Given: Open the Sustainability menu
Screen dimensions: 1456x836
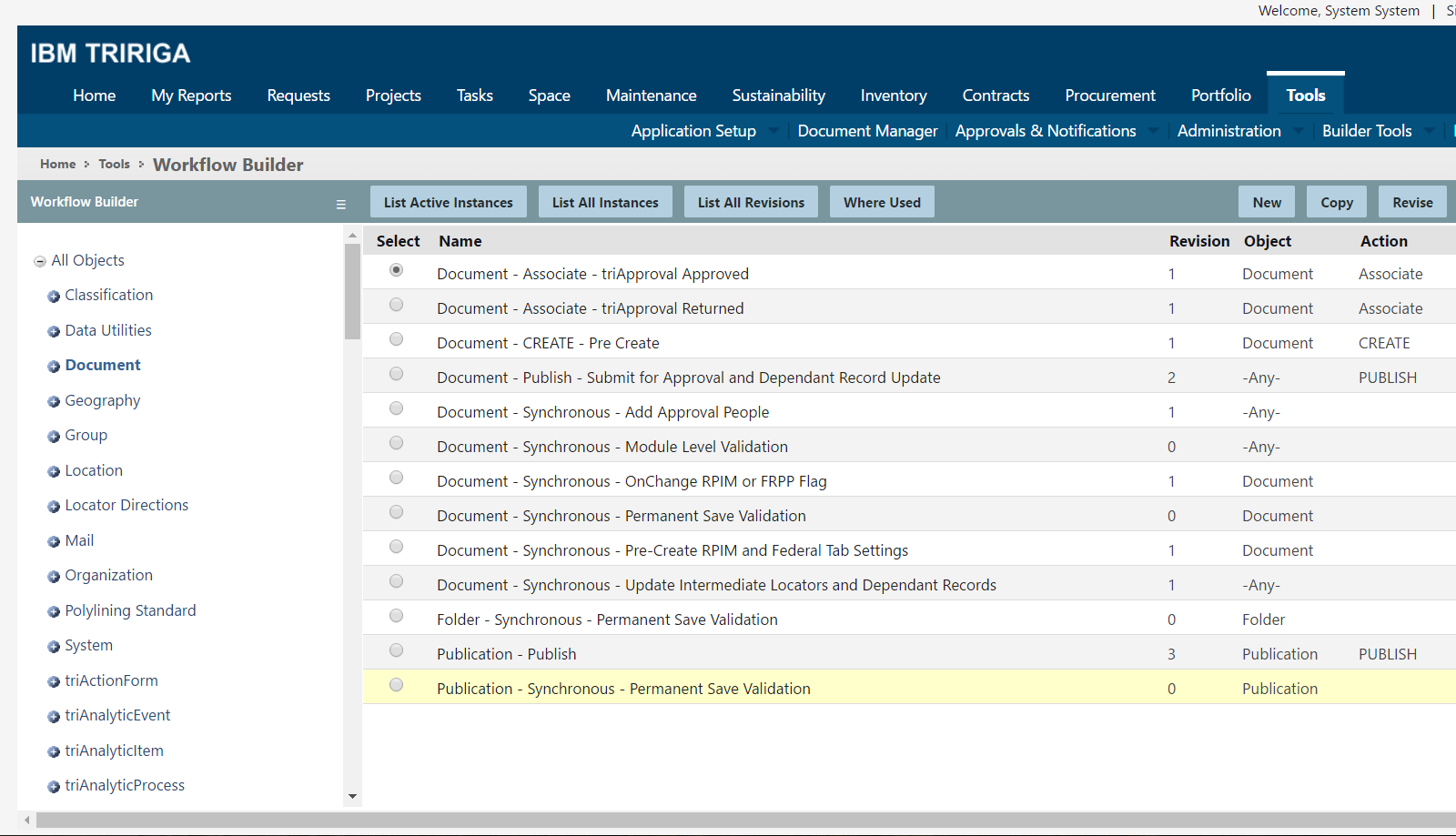Looking at the screenshot, I should click(779, 96).
